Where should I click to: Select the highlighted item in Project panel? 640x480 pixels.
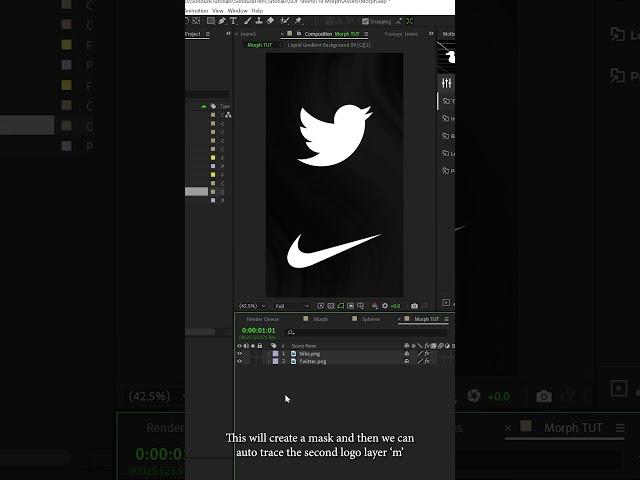(x=196, y=191)
